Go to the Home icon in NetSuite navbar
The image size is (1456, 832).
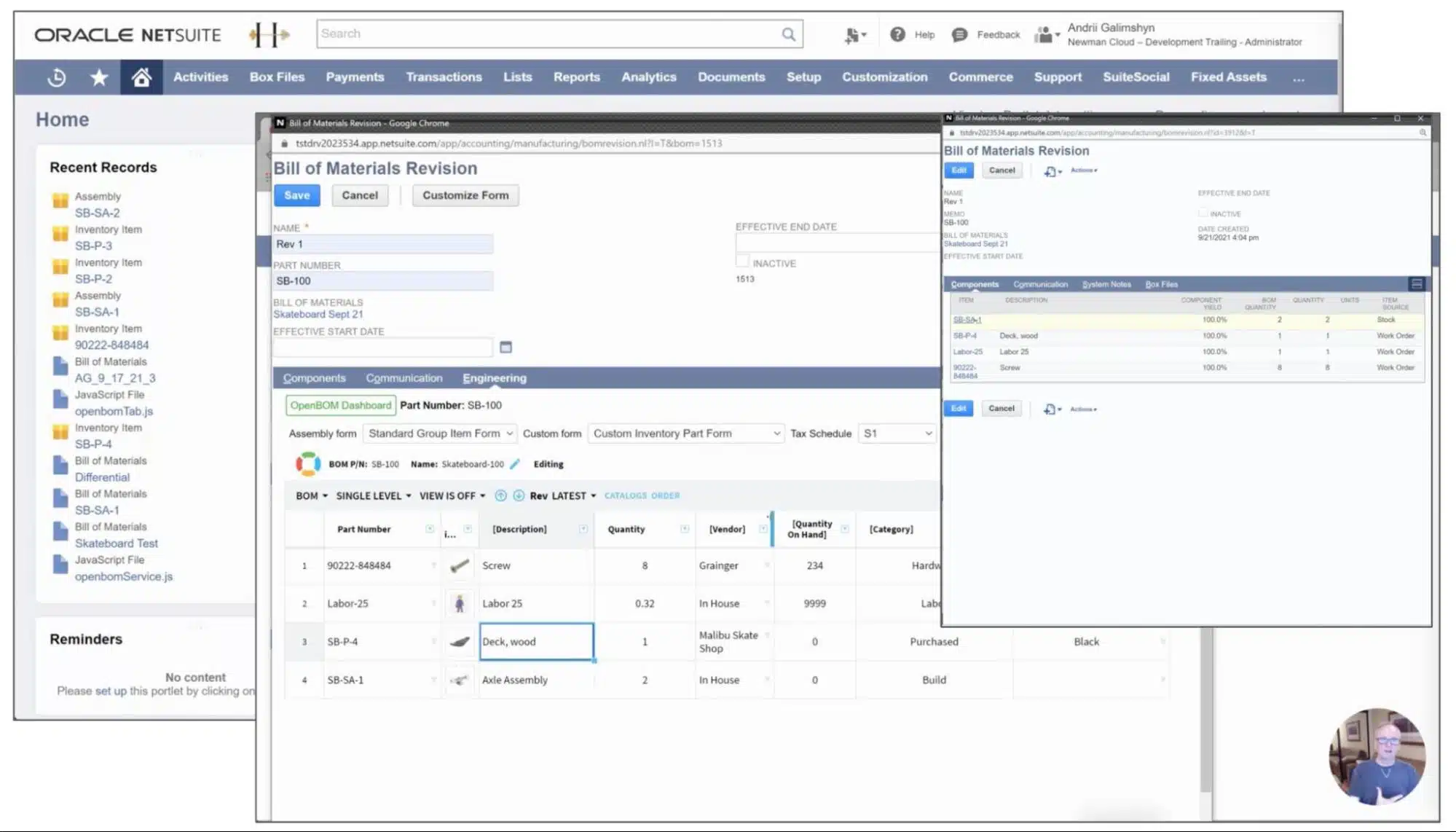(x=141, y=76)
